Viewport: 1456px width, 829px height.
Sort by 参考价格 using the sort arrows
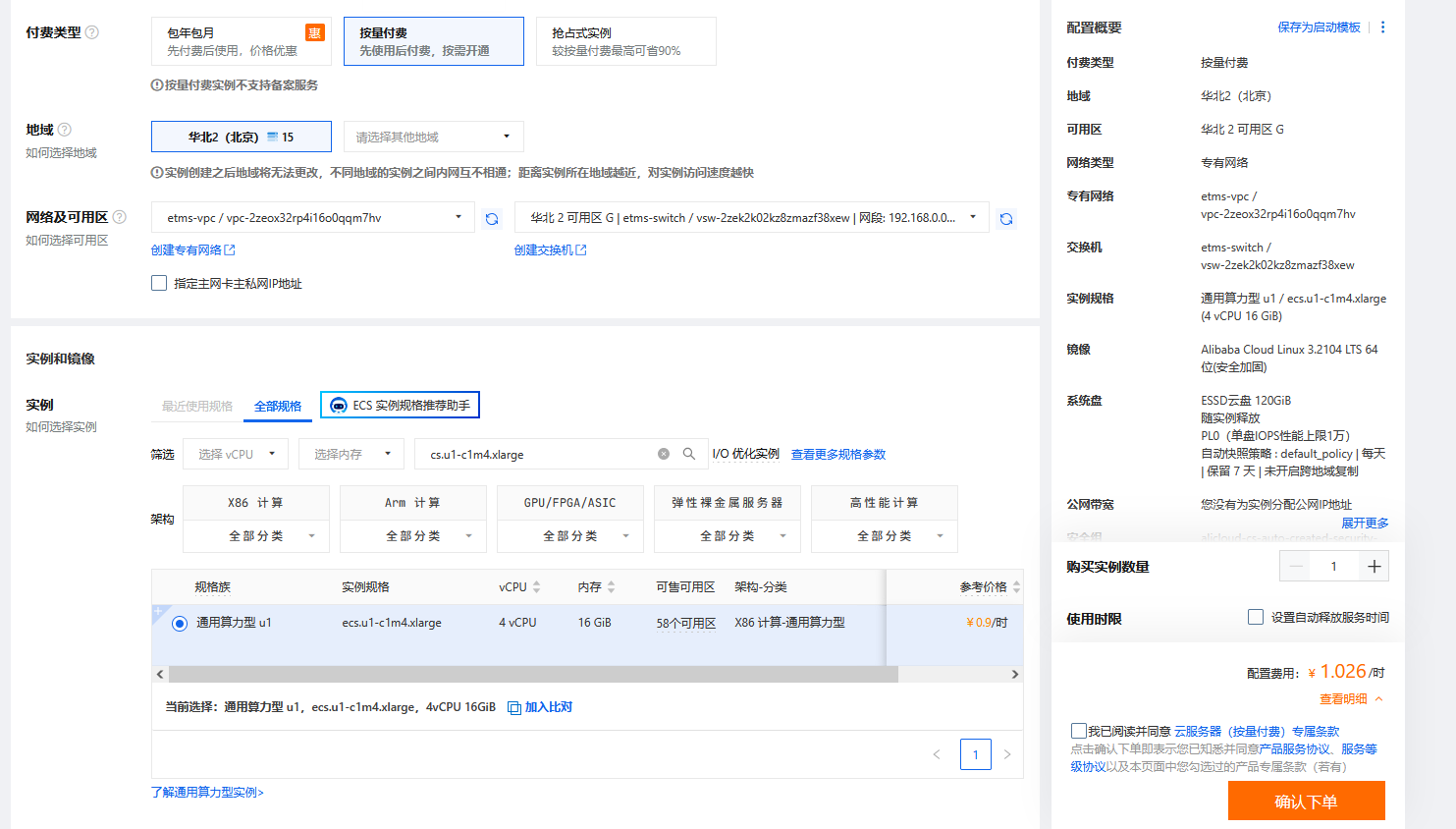(1016, 587)
